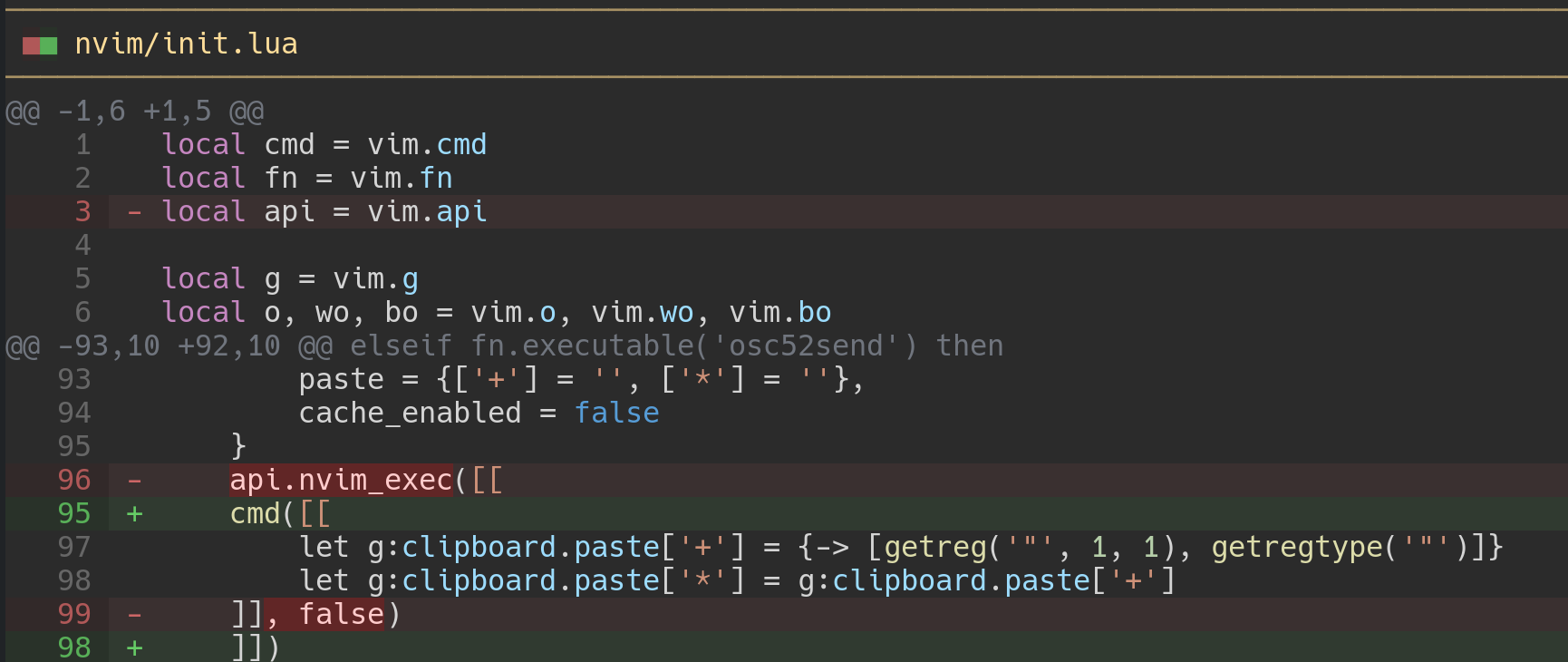Click the nvim/init.lua file name
This screenshot has width=1568, height=662.
click(x=187, y=44)
